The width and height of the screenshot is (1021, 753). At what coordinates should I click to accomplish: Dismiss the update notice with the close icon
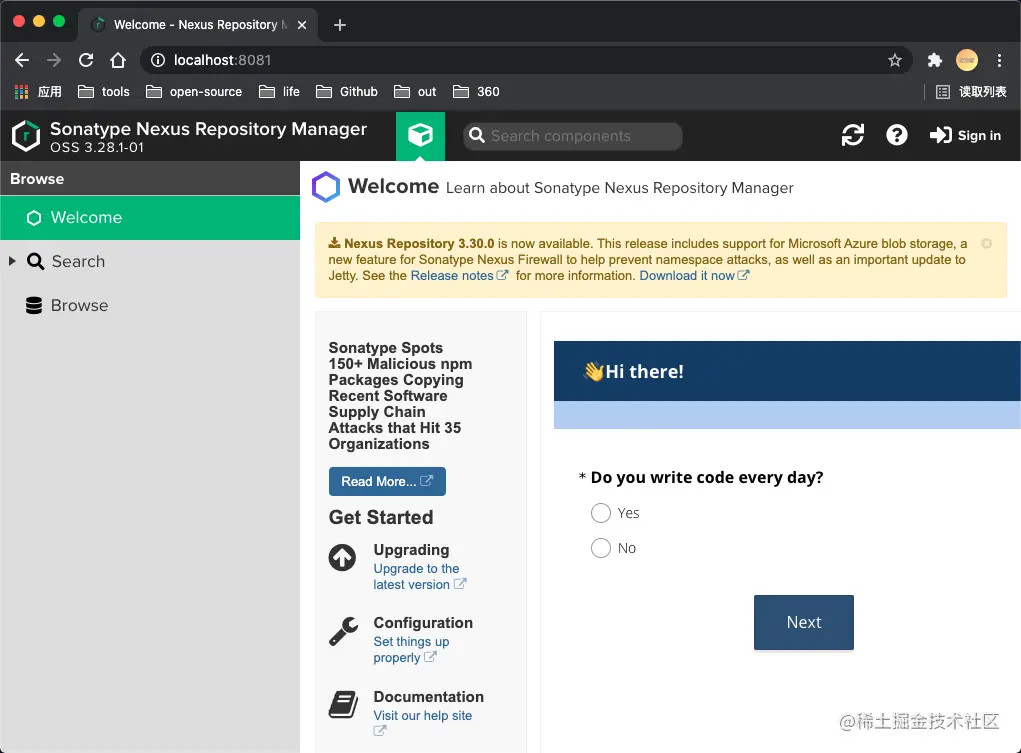click(x=986, y=244)
